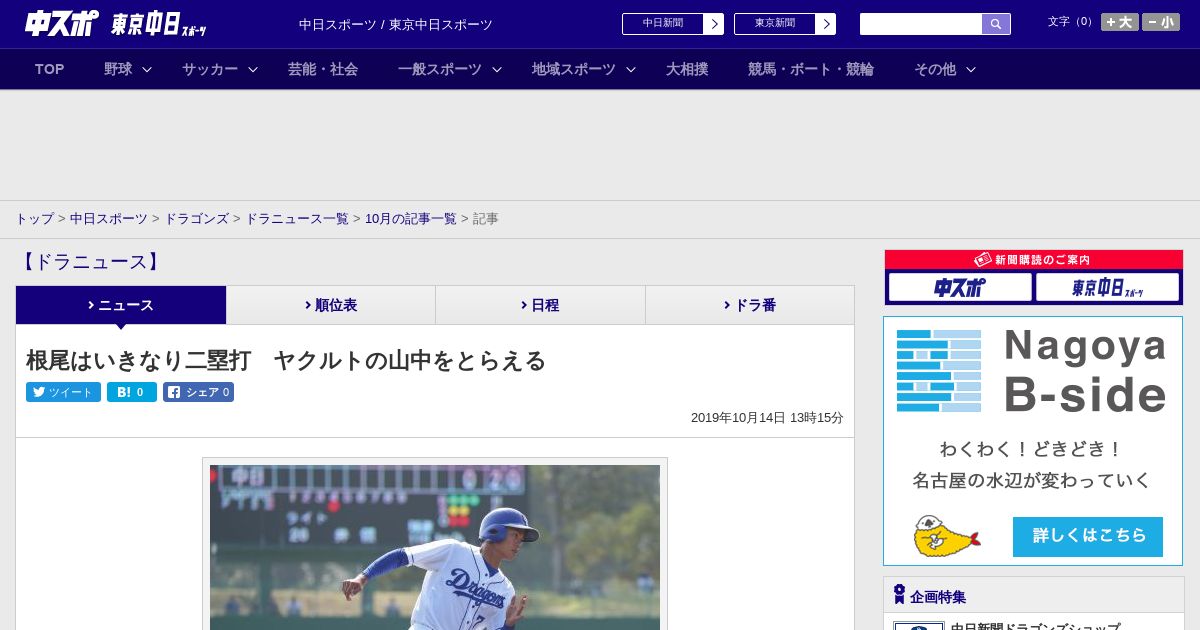Switch to the ドラ番 tab
Viewport: 1200px width, 630px height.
[750, 305]
